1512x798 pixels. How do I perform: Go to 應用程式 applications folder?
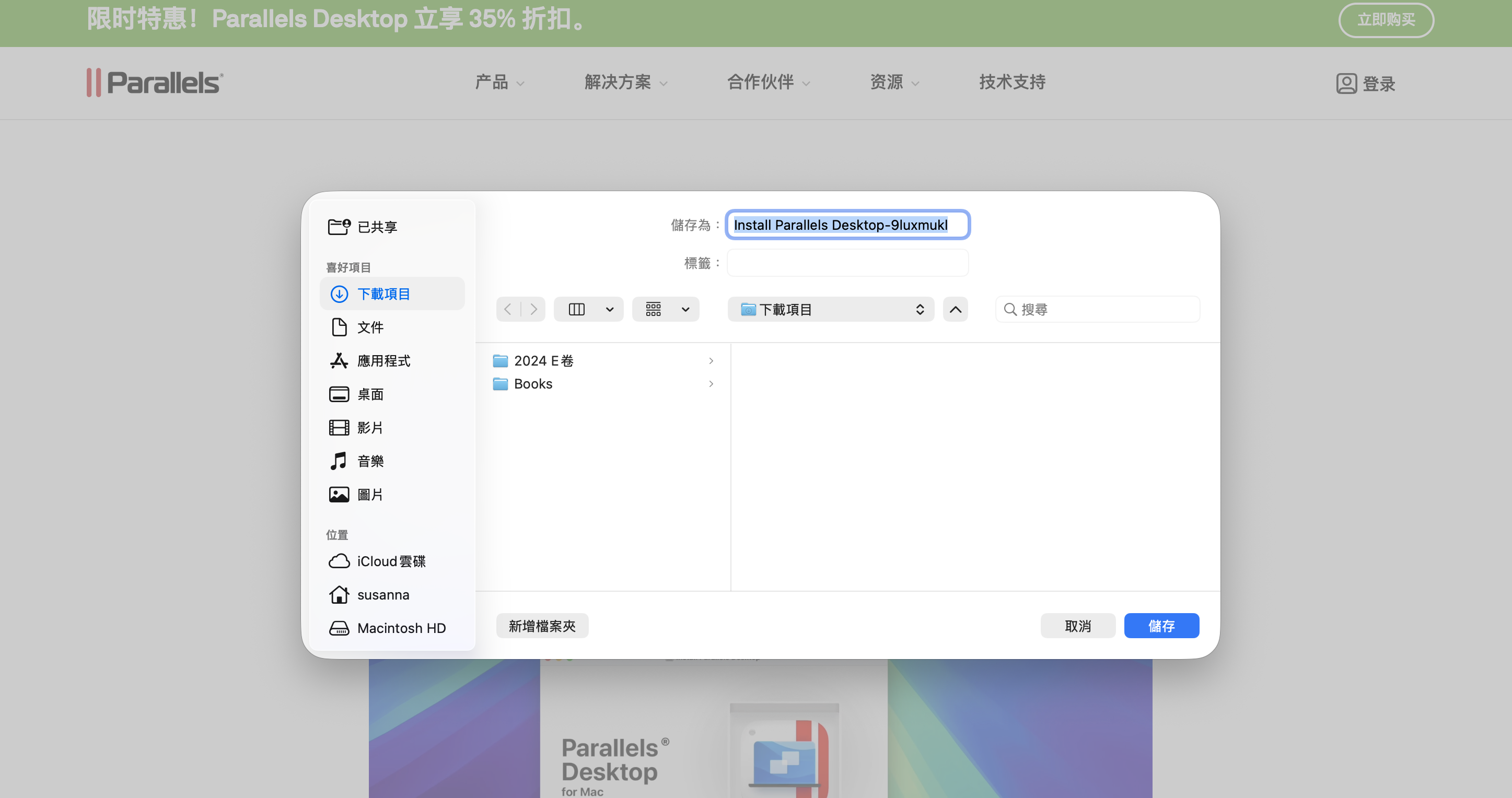383,361
